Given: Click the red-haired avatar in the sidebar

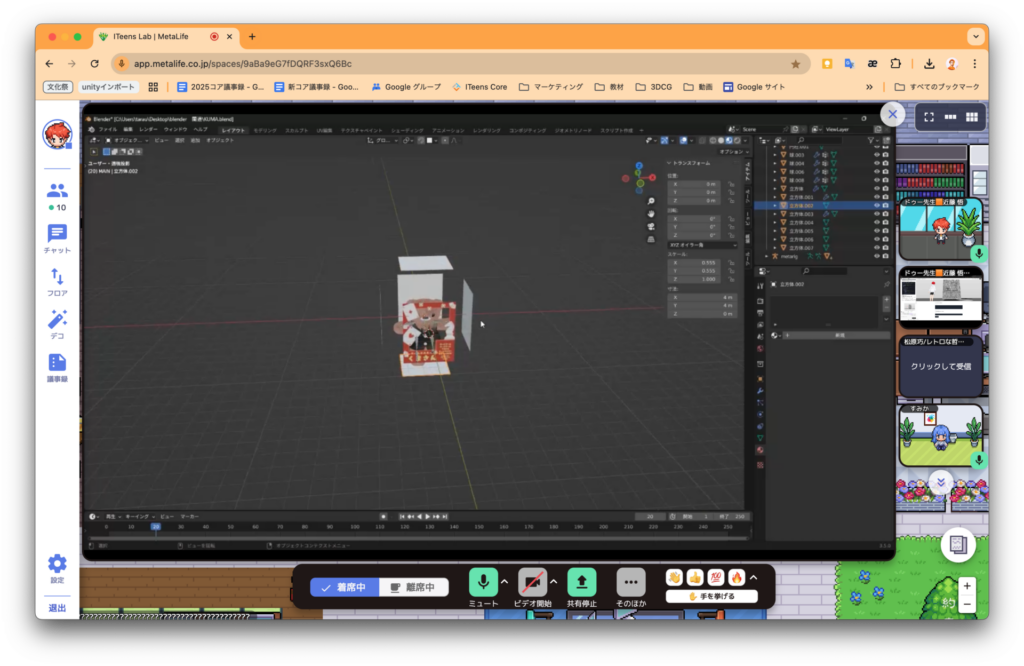Looking at the screenshot, I should coord(57,135).
